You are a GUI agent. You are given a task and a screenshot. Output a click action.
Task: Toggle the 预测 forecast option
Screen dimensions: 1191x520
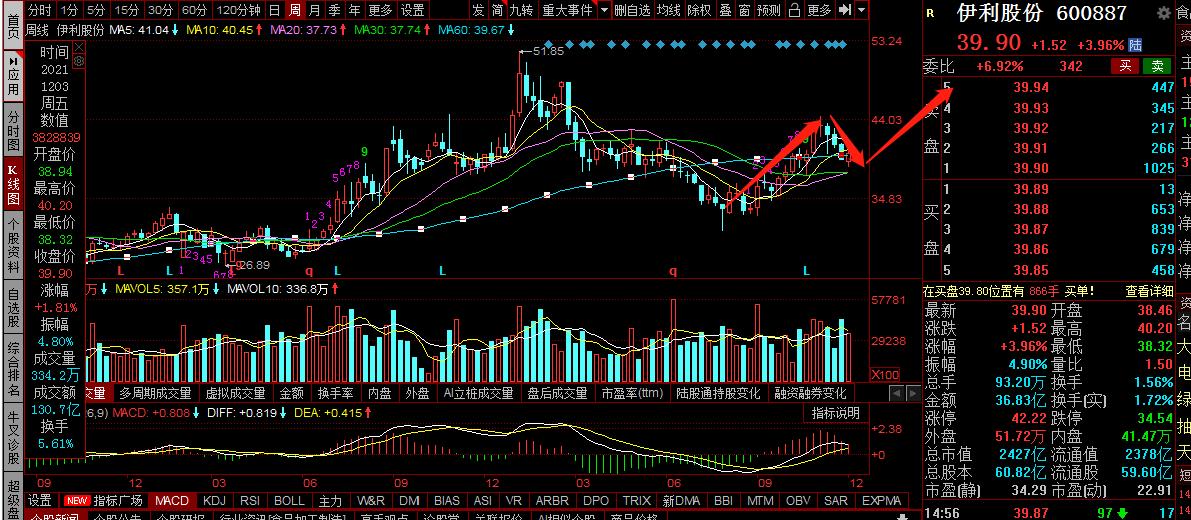(x=769, y=10)
